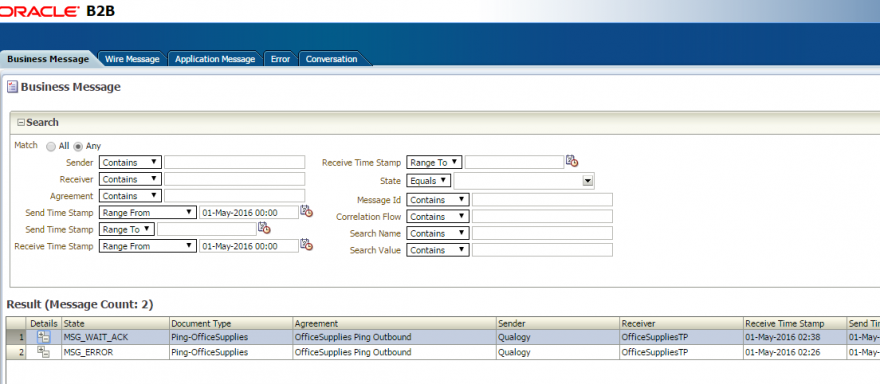Open the Conversation tab
880x384 pixels.
(331, 59)
